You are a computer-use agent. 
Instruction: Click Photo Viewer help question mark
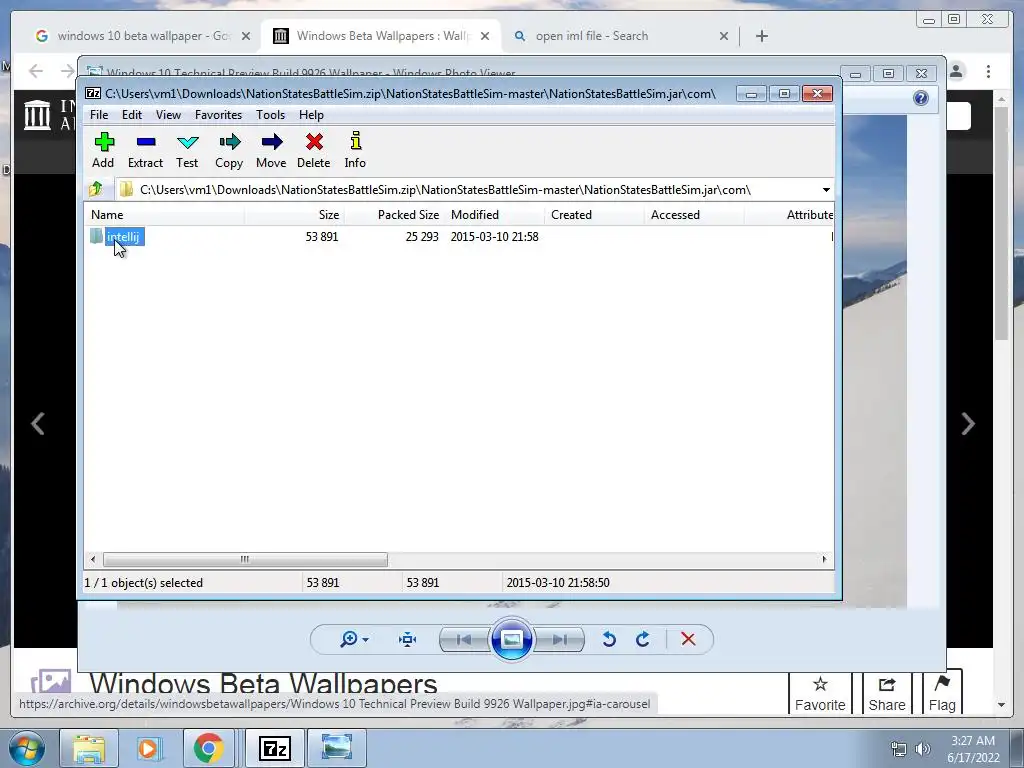[x=921, y=98]
